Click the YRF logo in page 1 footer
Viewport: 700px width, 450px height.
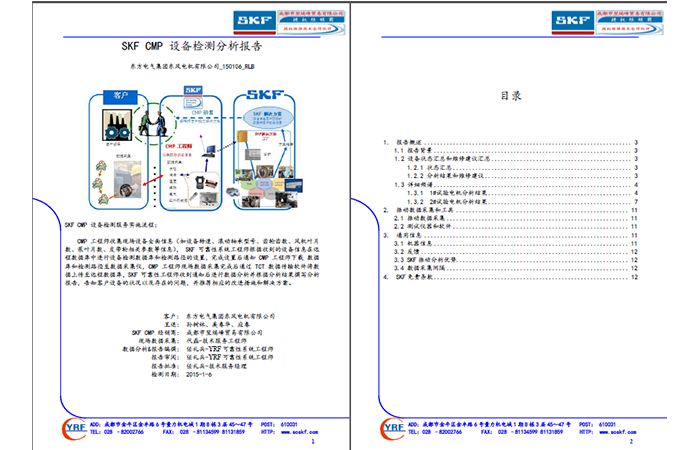pos(74,429)
